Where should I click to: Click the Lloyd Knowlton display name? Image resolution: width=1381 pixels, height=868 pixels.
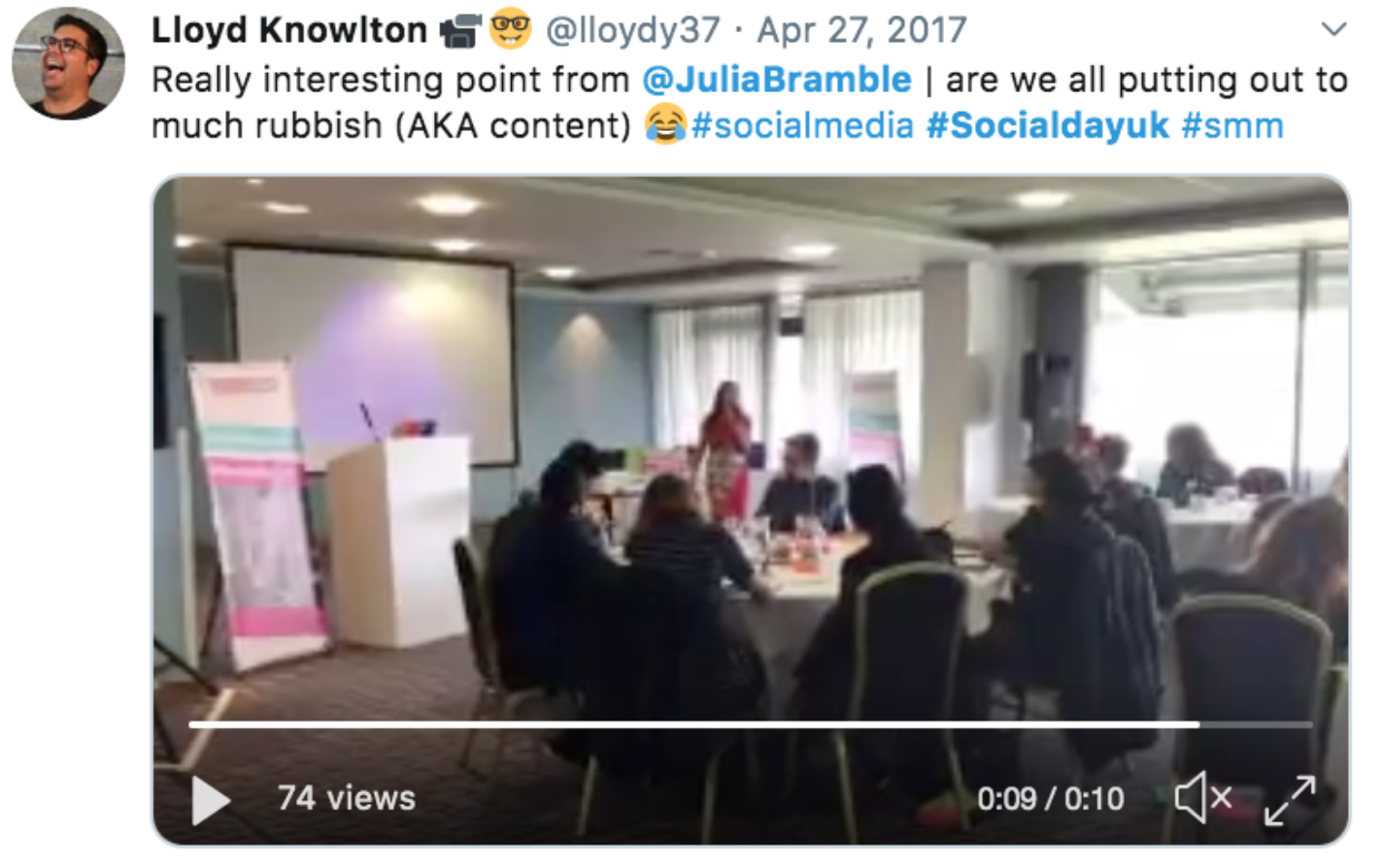coord(289,30)
